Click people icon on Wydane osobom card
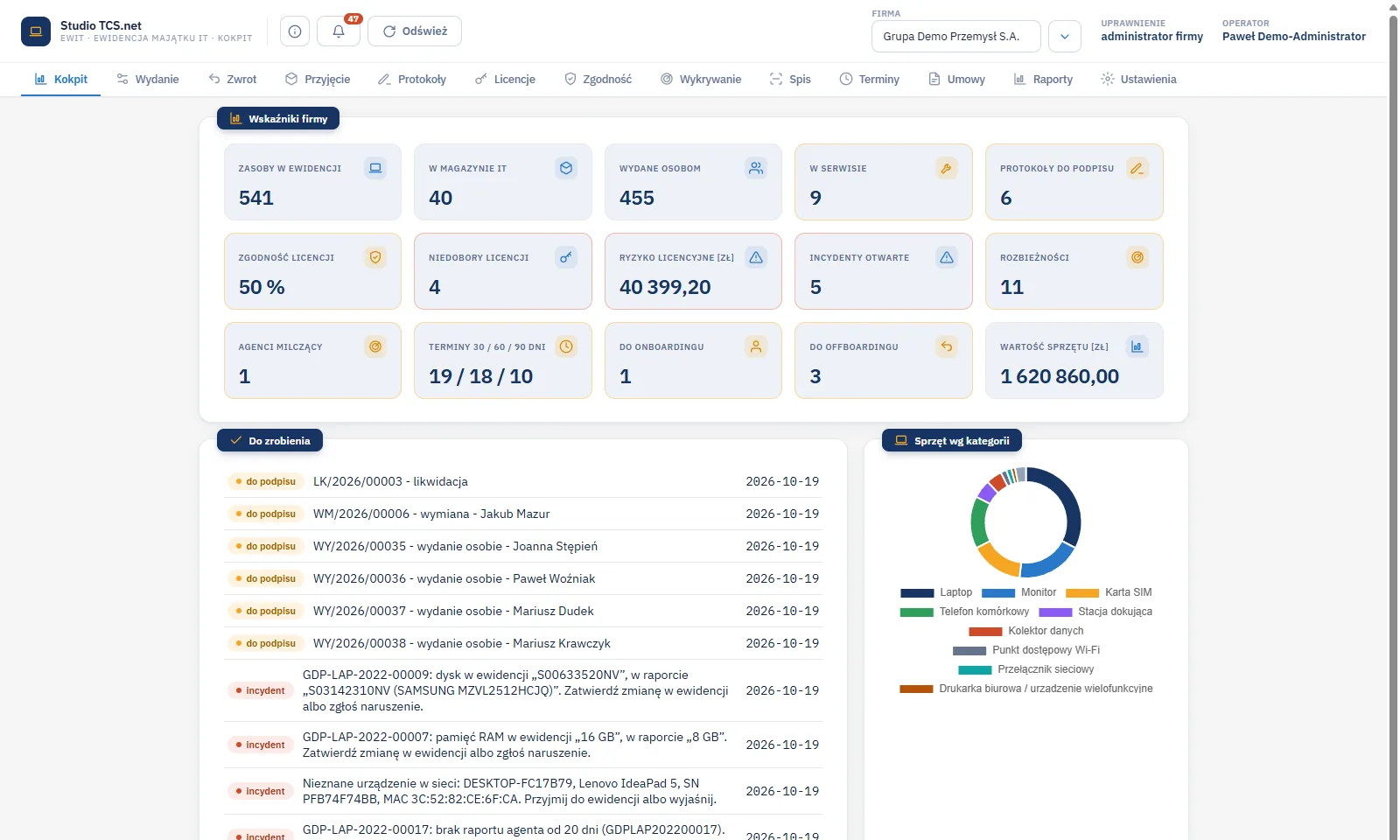This screenshot has height=840, width=1400. [x=756, y=168]
